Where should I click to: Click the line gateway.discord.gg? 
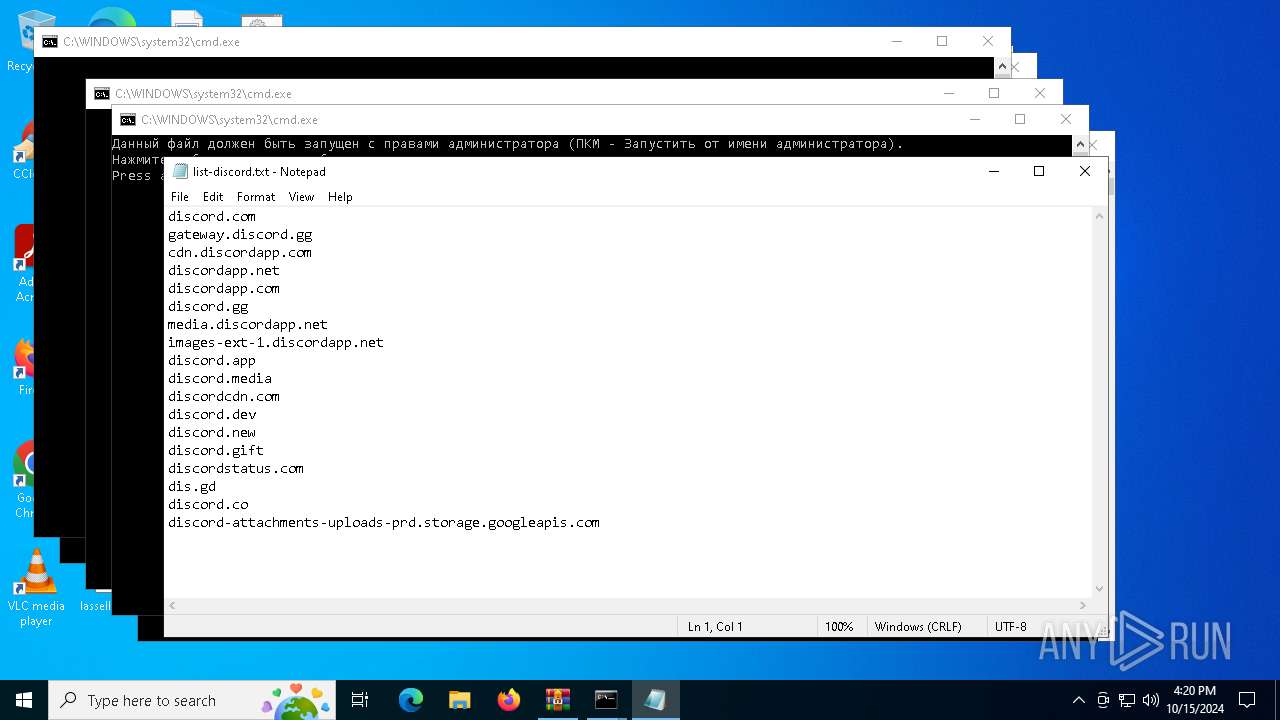pyautogui.click(x=240, y=234)
